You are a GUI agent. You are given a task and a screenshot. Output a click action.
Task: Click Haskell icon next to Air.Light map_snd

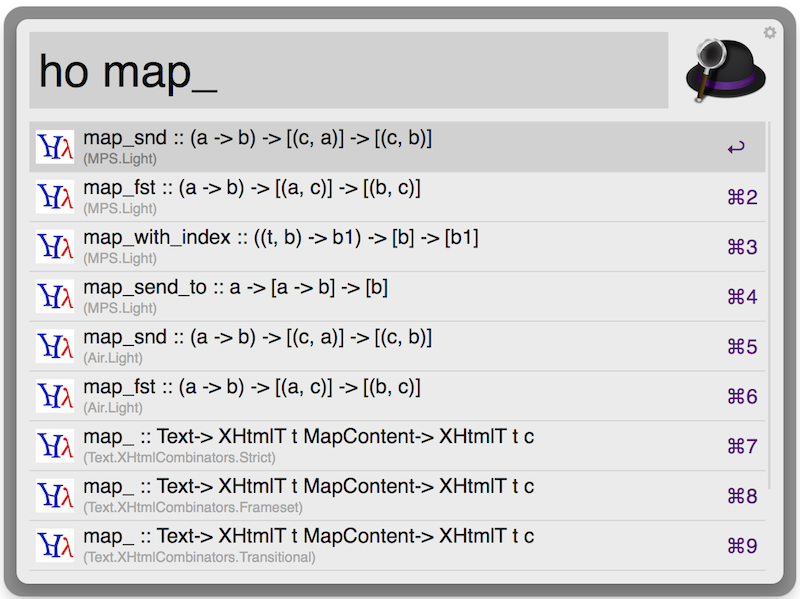click(55, 347)
